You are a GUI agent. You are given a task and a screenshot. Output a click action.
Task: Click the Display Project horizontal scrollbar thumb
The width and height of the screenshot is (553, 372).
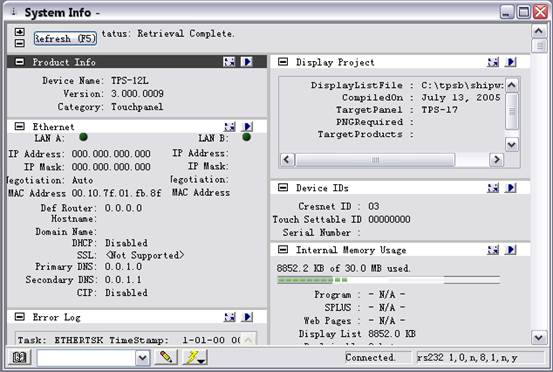pyautogui.click(x=375, y=160)
